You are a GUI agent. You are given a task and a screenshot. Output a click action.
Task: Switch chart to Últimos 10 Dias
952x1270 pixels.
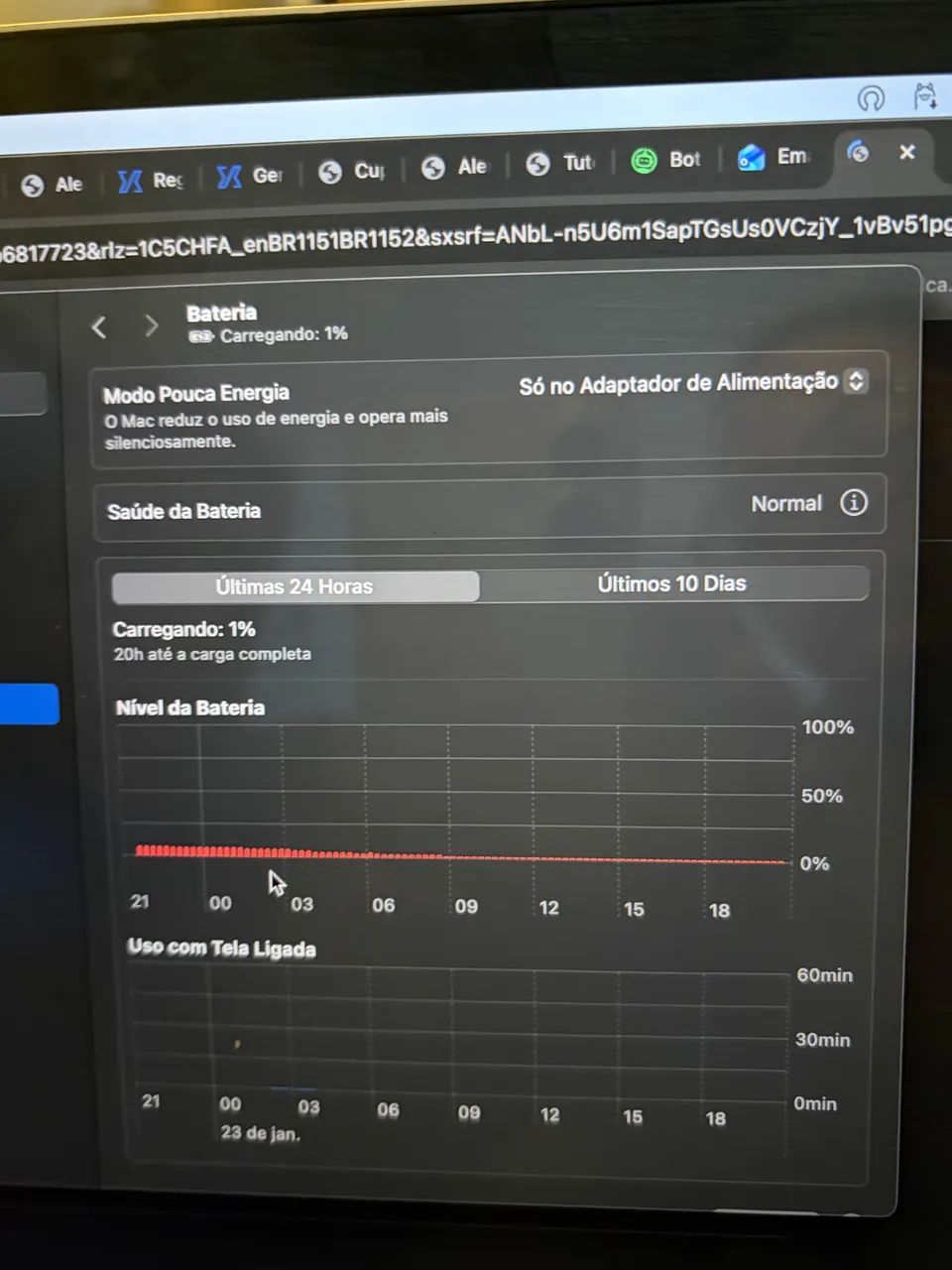[671, 583]
